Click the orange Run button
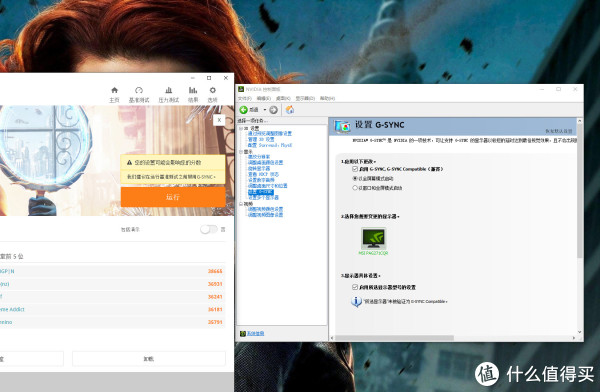The image size is (600, 392). coord(173,197)
